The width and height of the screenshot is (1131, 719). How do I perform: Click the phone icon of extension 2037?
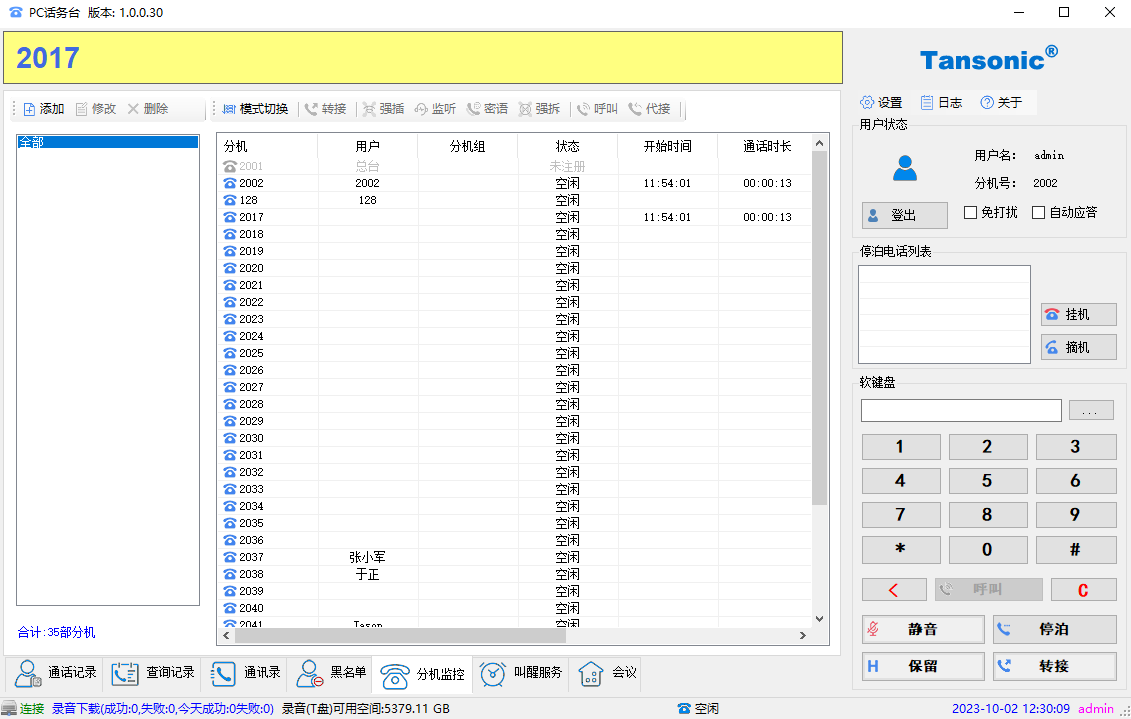point(230,557)
